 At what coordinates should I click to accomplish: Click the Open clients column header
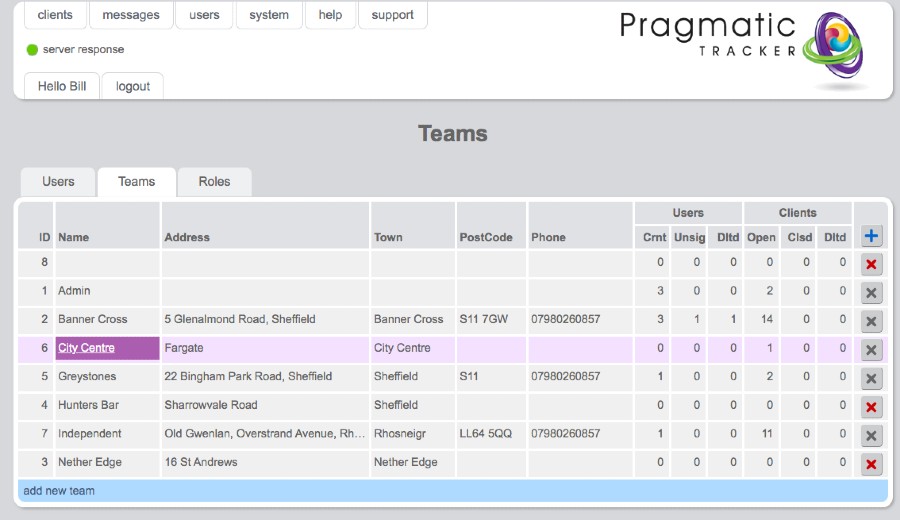coord(761,237)
